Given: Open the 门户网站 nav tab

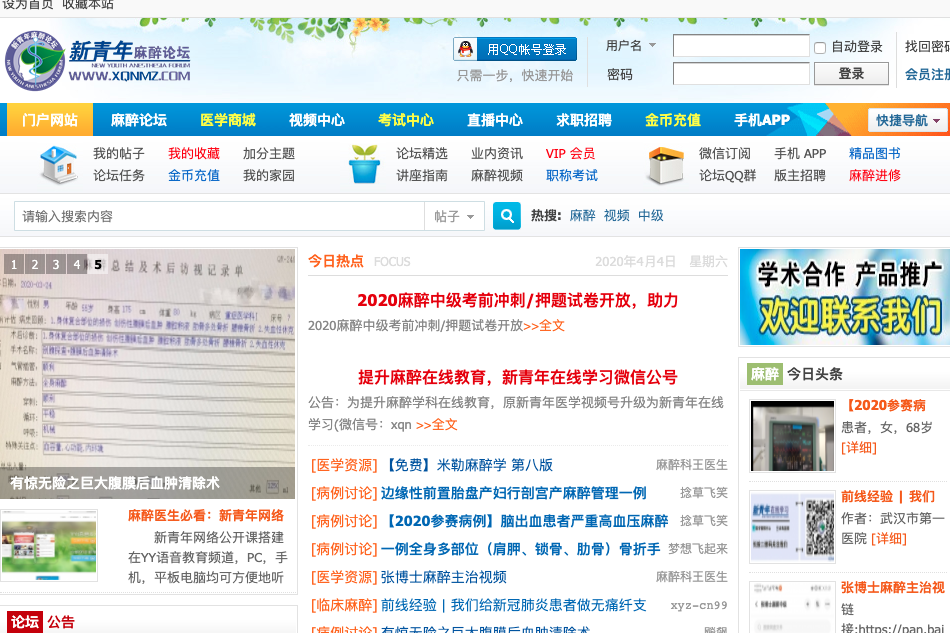Looking at the screenshot, I should click(50, 120).
